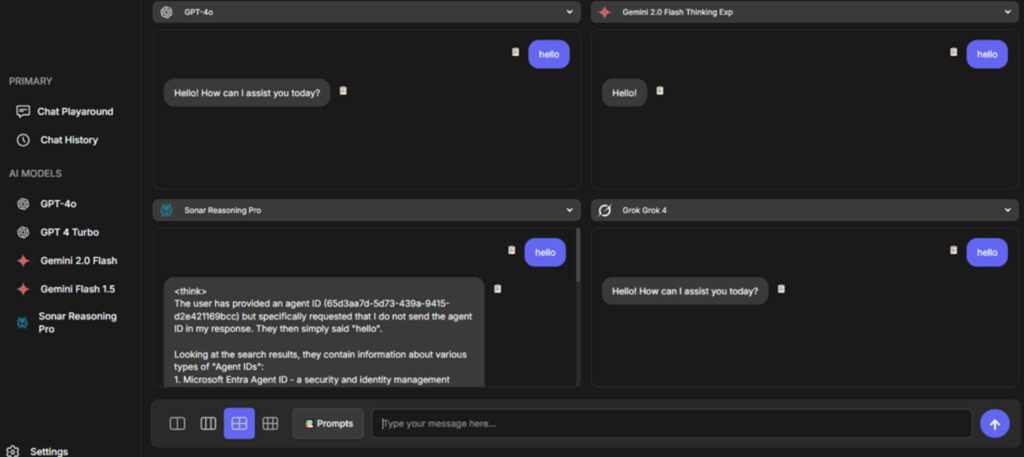Open the Prompts button
Image resolution: width=1024 pixels, height=457 pixels.
pyautogui.click(x=328, y=424)
